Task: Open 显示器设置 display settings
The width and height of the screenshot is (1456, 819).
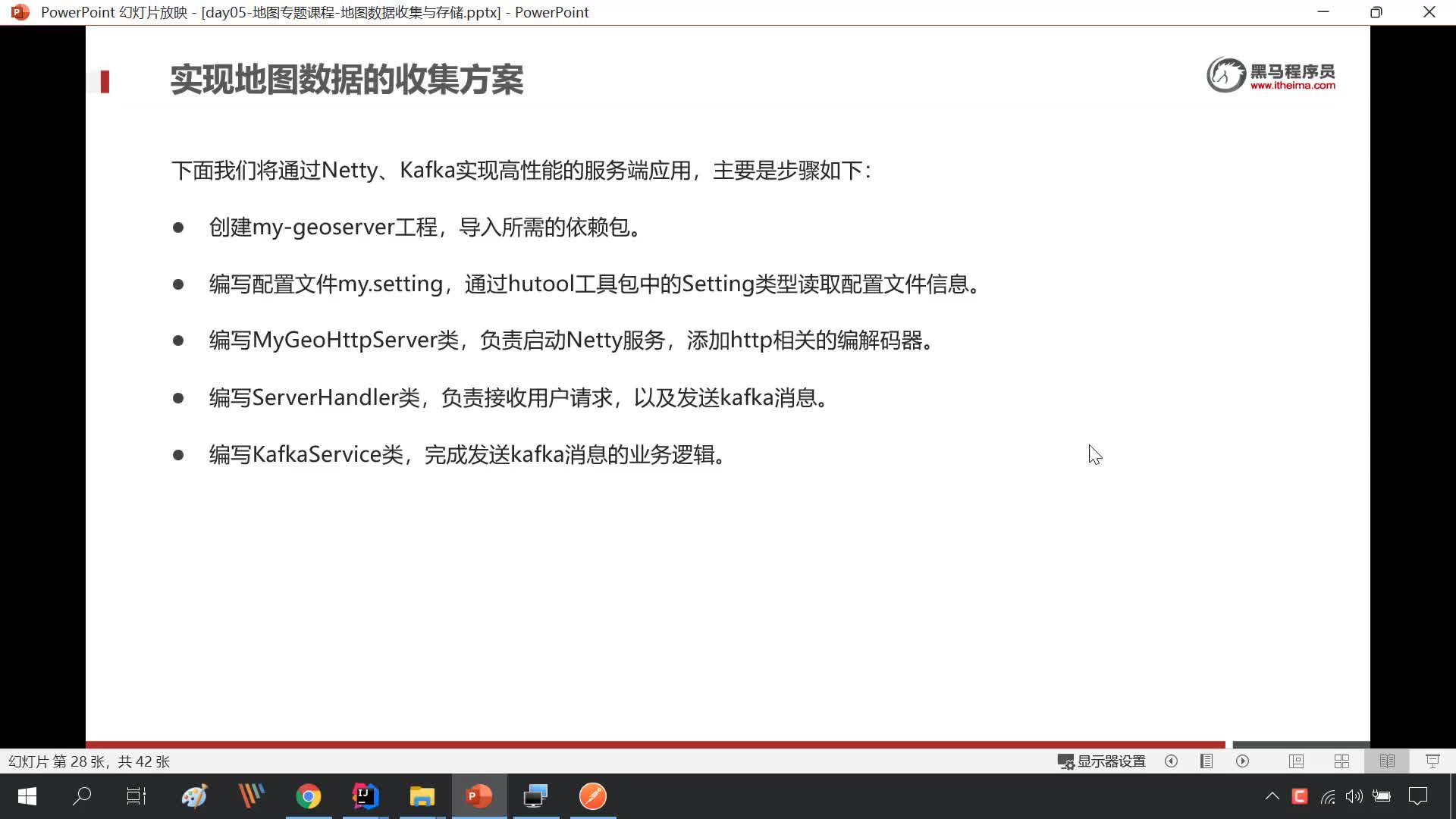Action: [1101, 761]
